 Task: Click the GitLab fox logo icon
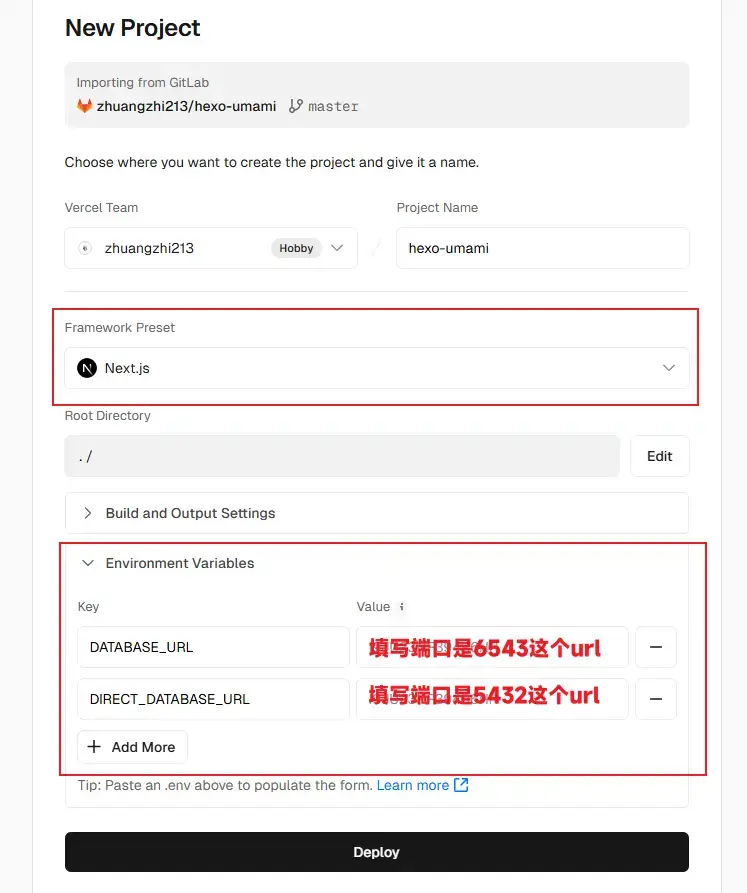point(84,106)
